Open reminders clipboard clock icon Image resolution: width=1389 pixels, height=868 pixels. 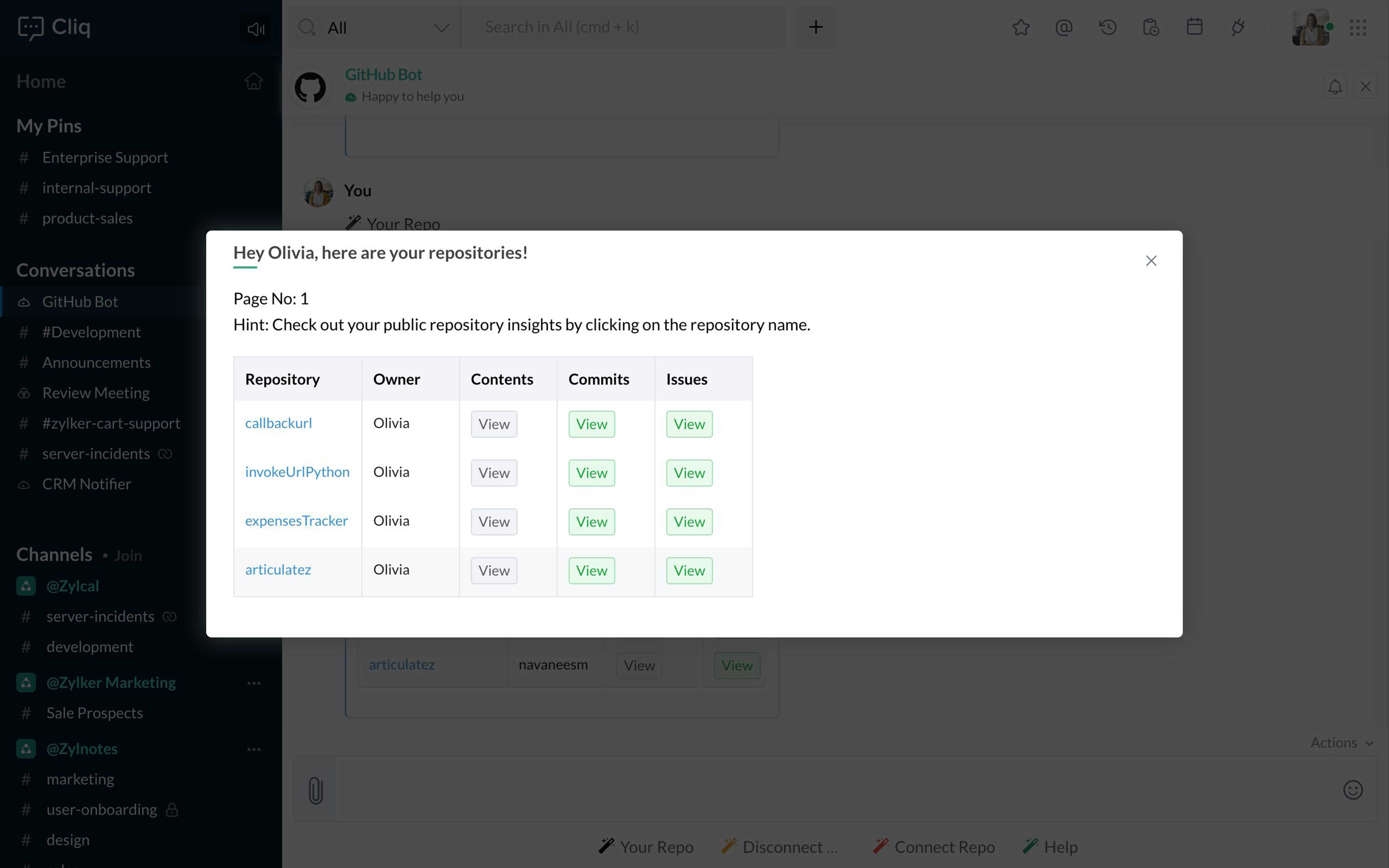(x=1151, y=27)
